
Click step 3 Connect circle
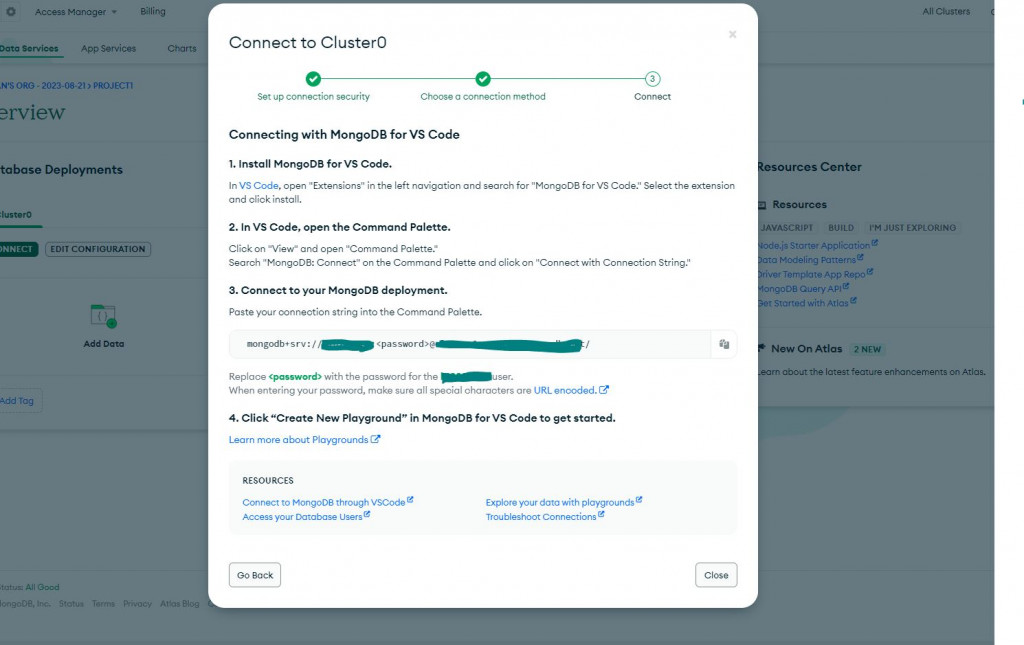pos(652,79)
